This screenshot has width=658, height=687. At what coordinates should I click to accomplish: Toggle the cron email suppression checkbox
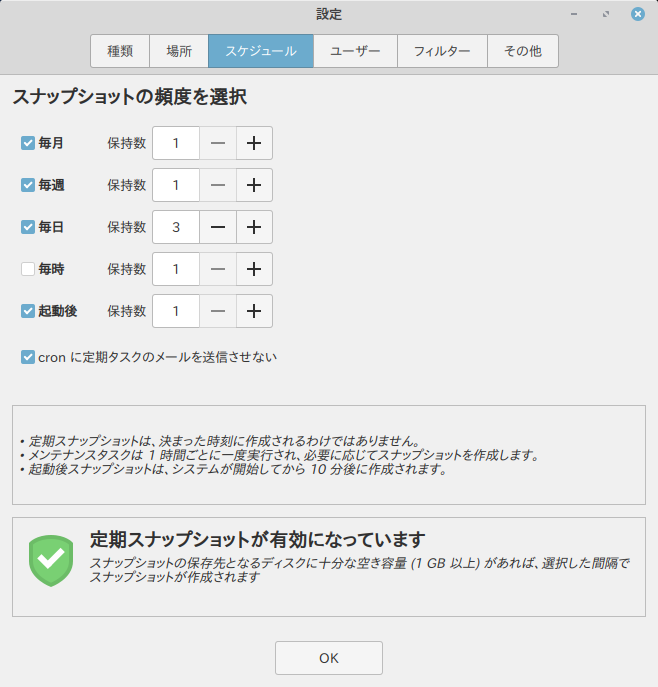pyautogui.click(x=28, y=356)
